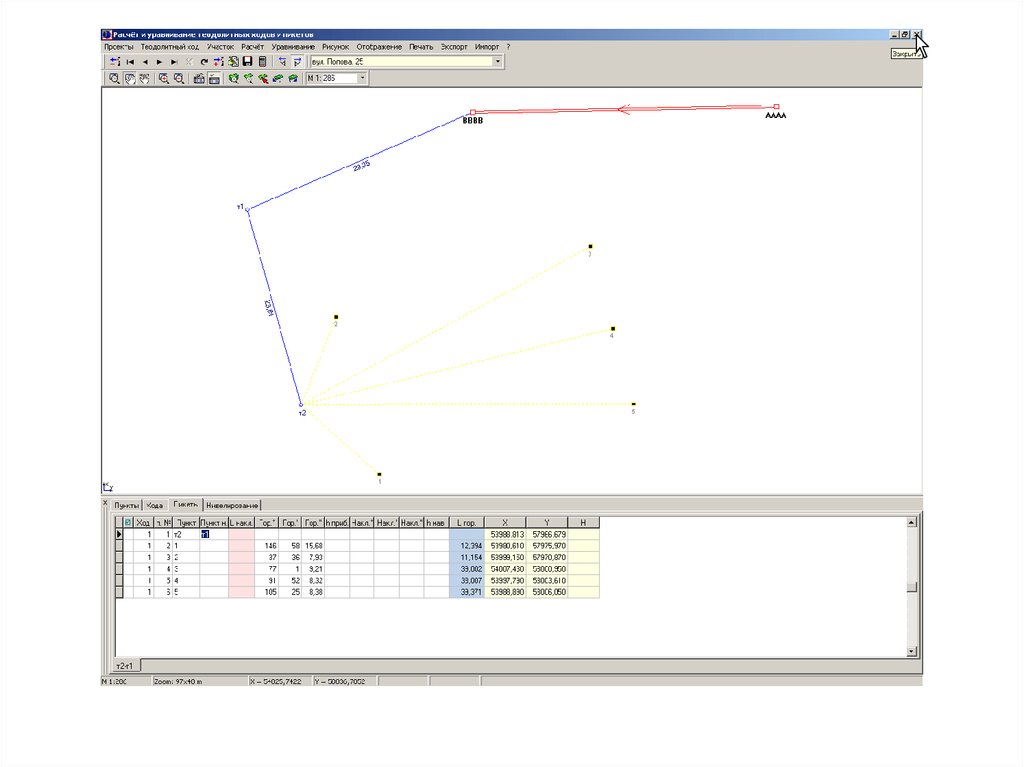
Task: Switch to the Нивелирование tab
Action: (x=233, y=505)
